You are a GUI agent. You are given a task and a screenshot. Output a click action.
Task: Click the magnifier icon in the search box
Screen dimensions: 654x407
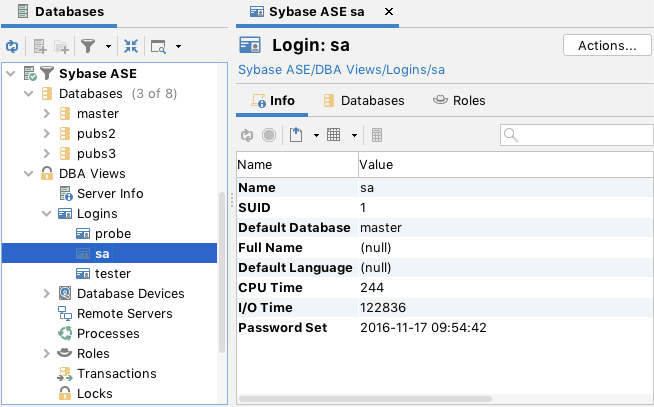(x=510, y=135)
